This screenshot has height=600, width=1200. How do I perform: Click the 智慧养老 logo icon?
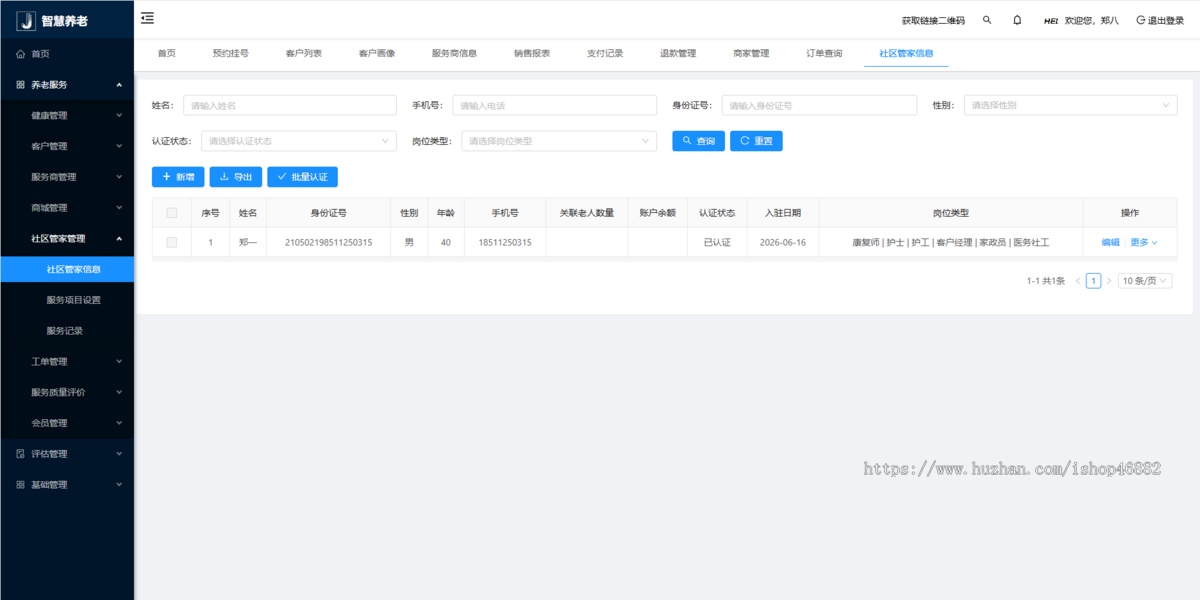[26, 21]
